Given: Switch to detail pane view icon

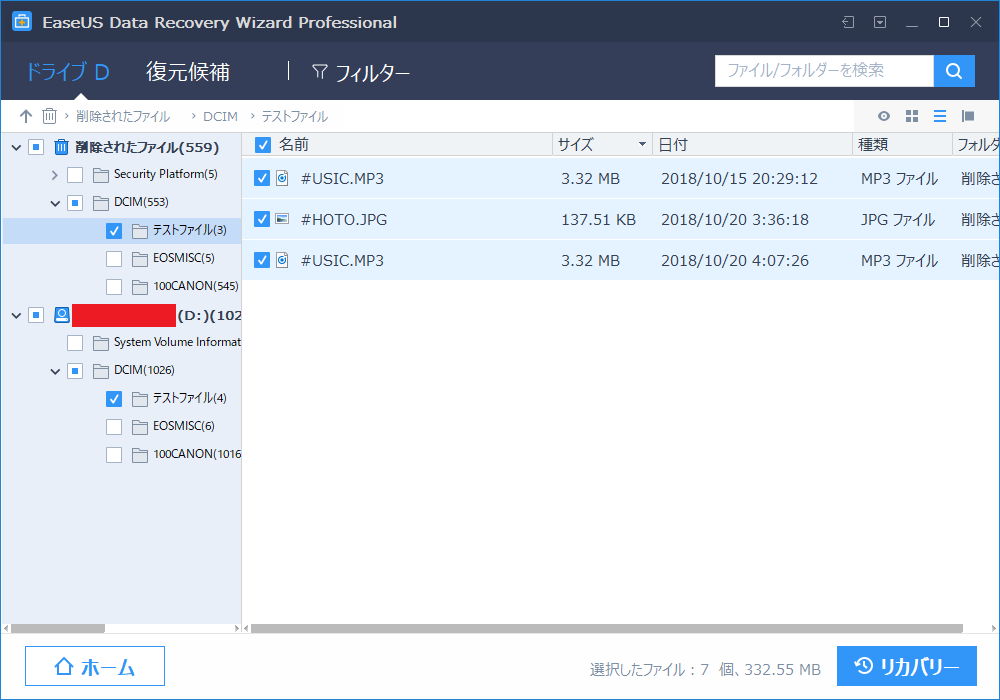Looking at the screenshot, I should point(968,116).
